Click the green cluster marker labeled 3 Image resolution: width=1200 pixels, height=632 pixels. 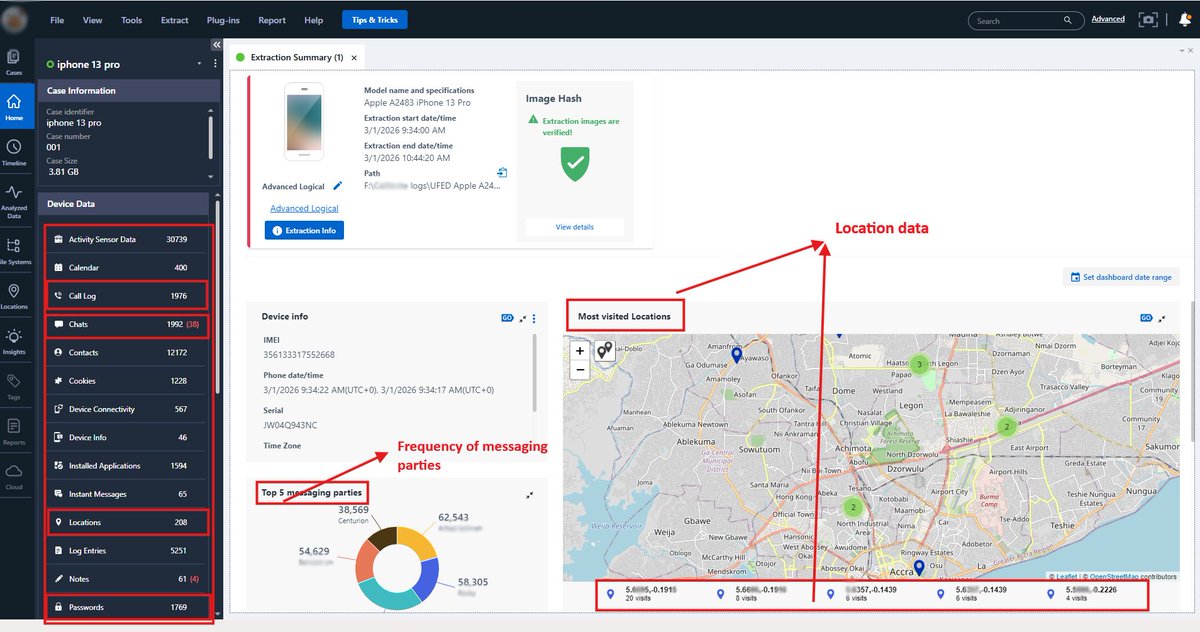click(920, 365)
